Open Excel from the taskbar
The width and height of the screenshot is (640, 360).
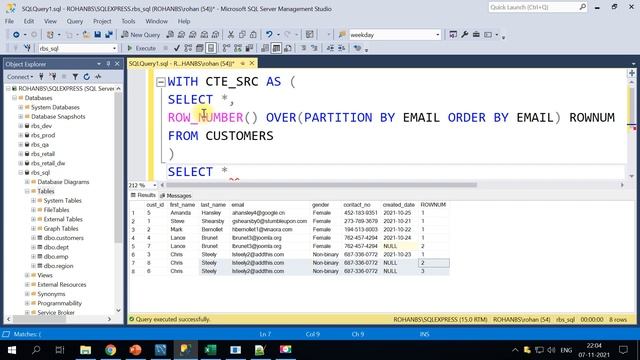[x=210, y=350]
